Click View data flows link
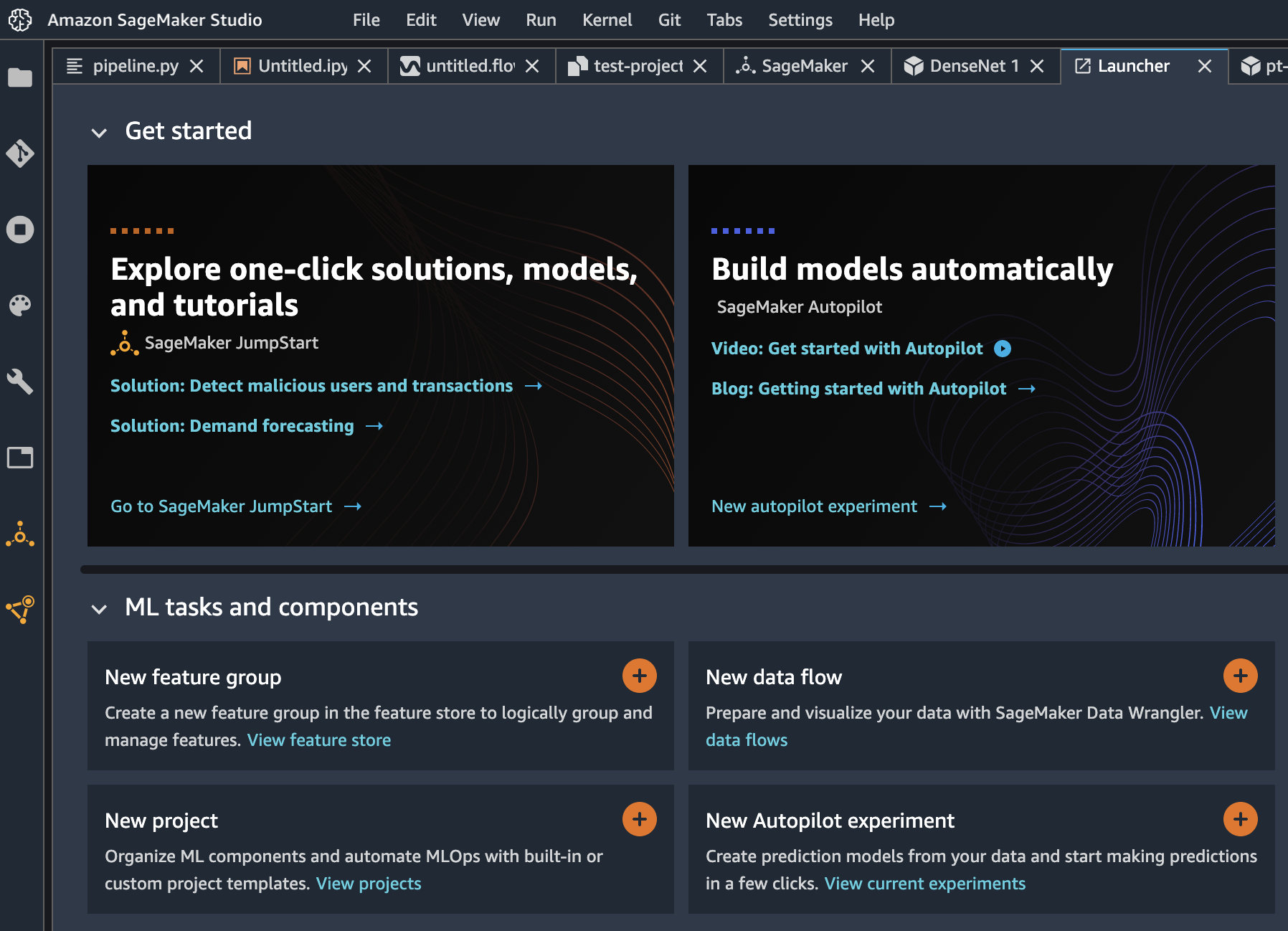This screenshot has width=1288, height=931. 747,740
